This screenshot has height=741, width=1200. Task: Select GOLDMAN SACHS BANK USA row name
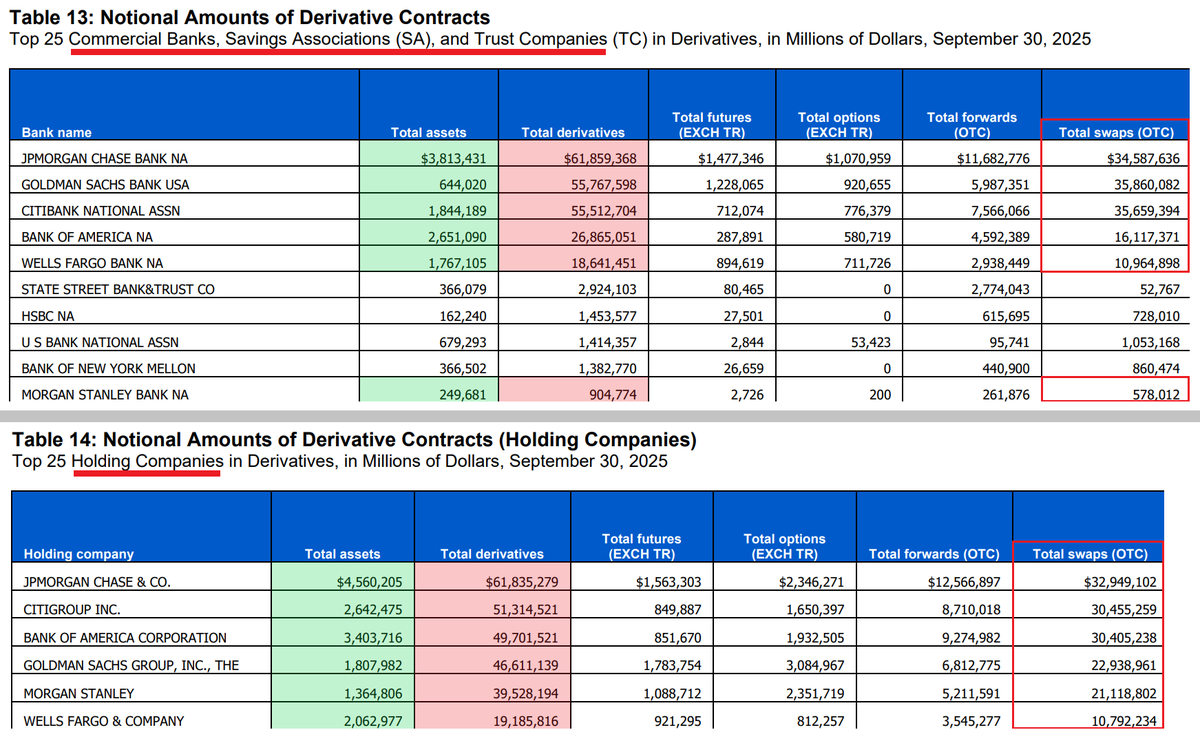click(x=105, y=185)
